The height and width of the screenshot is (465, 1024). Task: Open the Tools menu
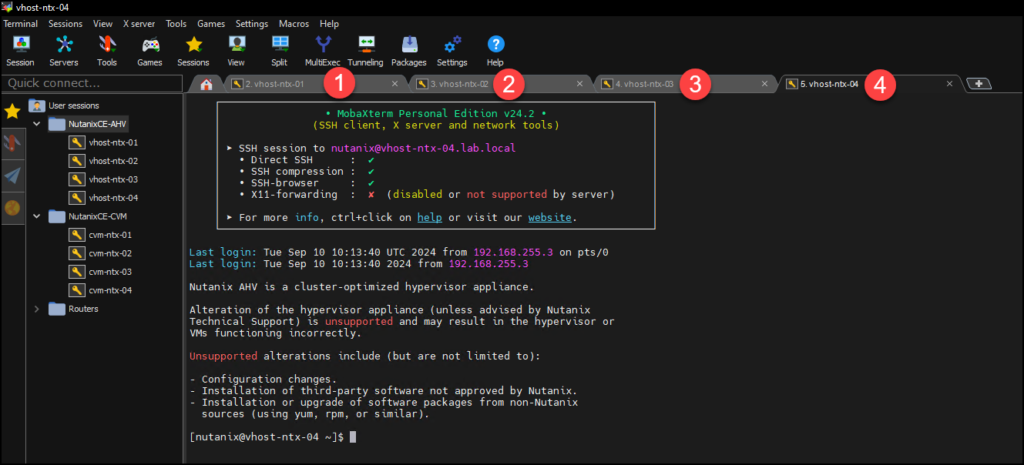click(176, 24)
